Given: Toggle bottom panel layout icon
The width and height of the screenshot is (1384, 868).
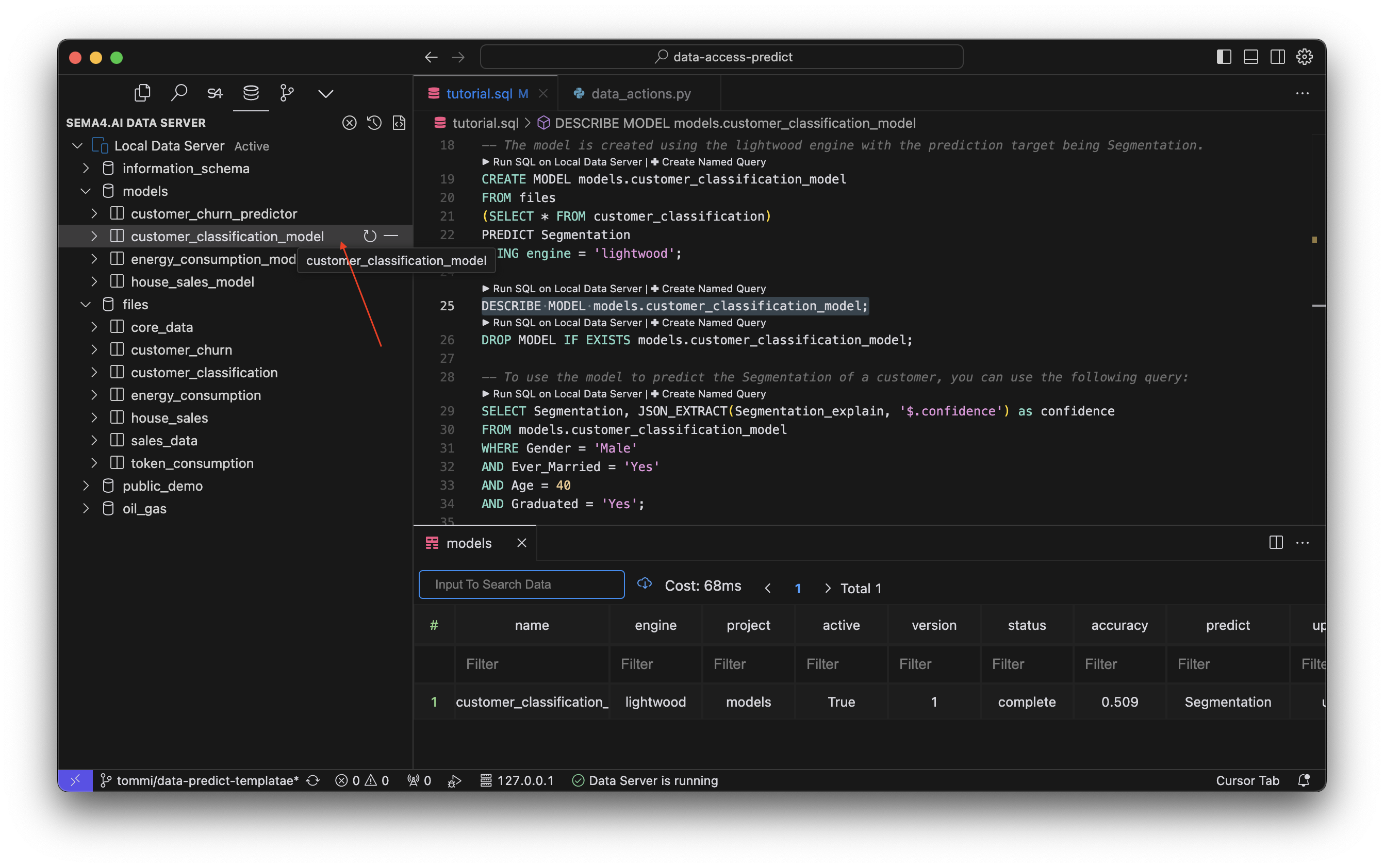Looking at the screenshot, I should pyautogui.click(x=1251, y=57).
